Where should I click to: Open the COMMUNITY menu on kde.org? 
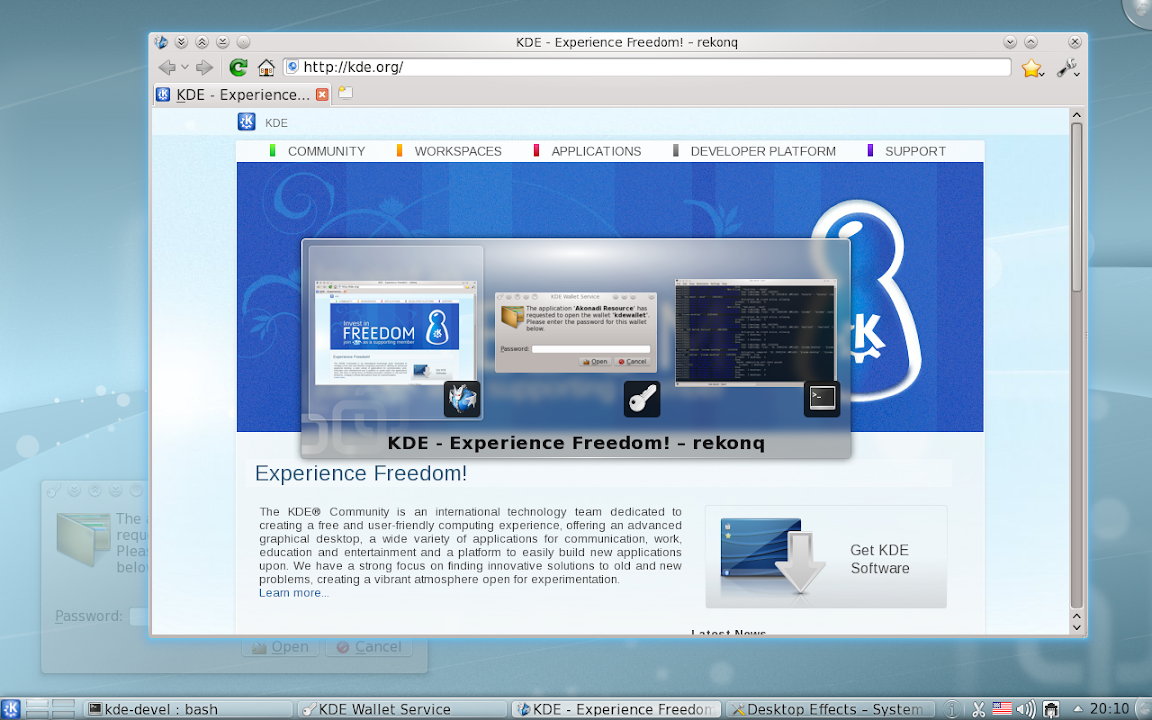pos(326,151)
